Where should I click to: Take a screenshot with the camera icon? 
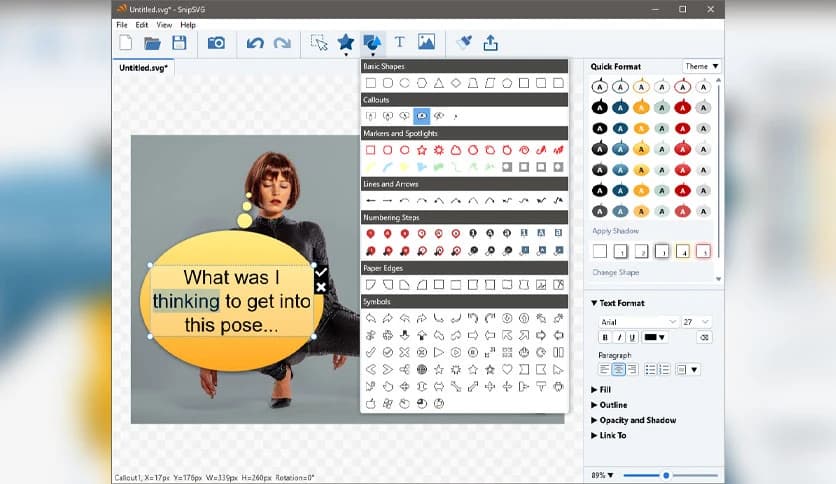tap(216, 43)
